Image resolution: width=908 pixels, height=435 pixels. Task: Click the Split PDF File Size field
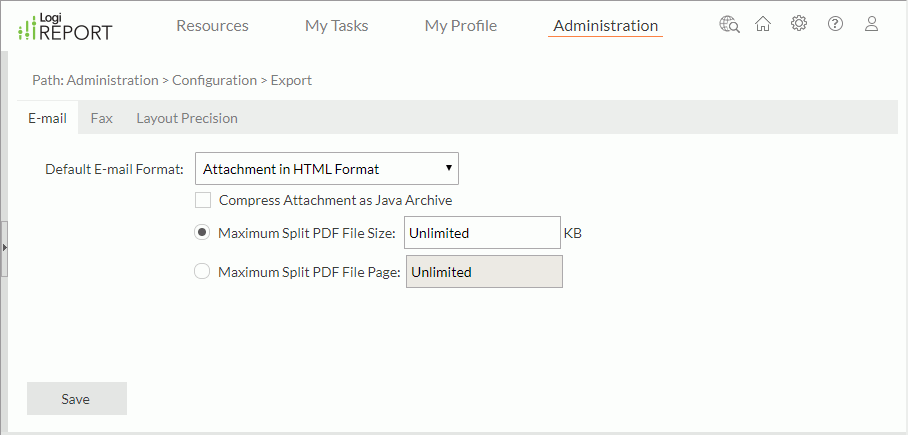[481, 233]
